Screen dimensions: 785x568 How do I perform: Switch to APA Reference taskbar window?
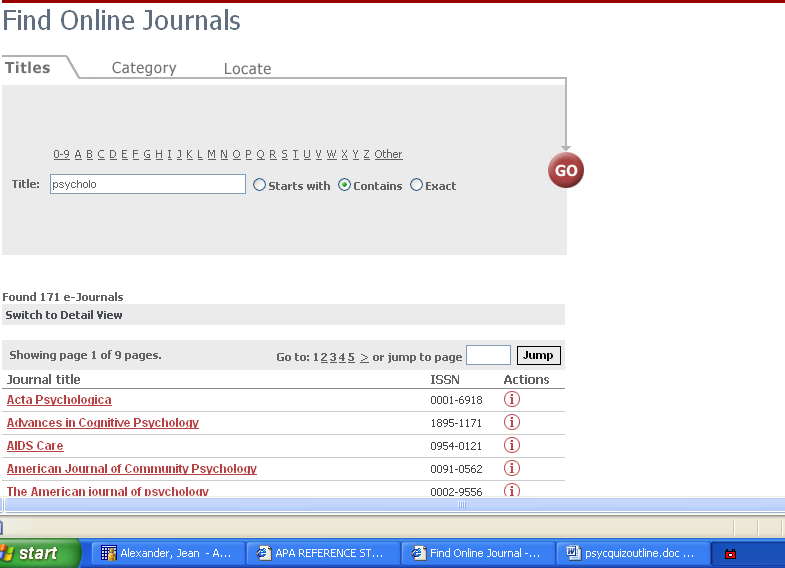[322, 553]
